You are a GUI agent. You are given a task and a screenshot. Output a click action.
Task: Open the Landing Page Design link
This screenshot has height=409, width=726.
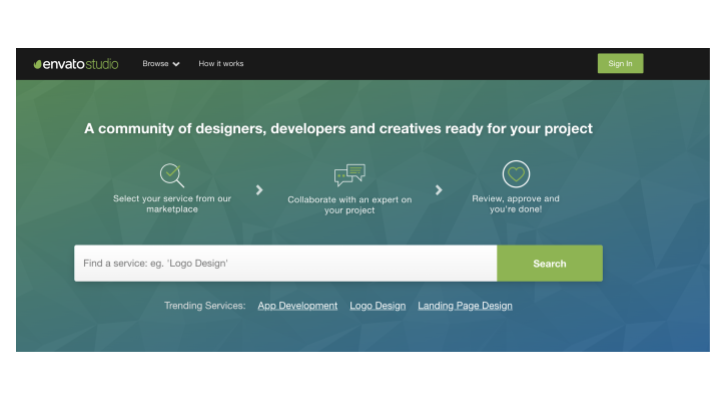465,306
